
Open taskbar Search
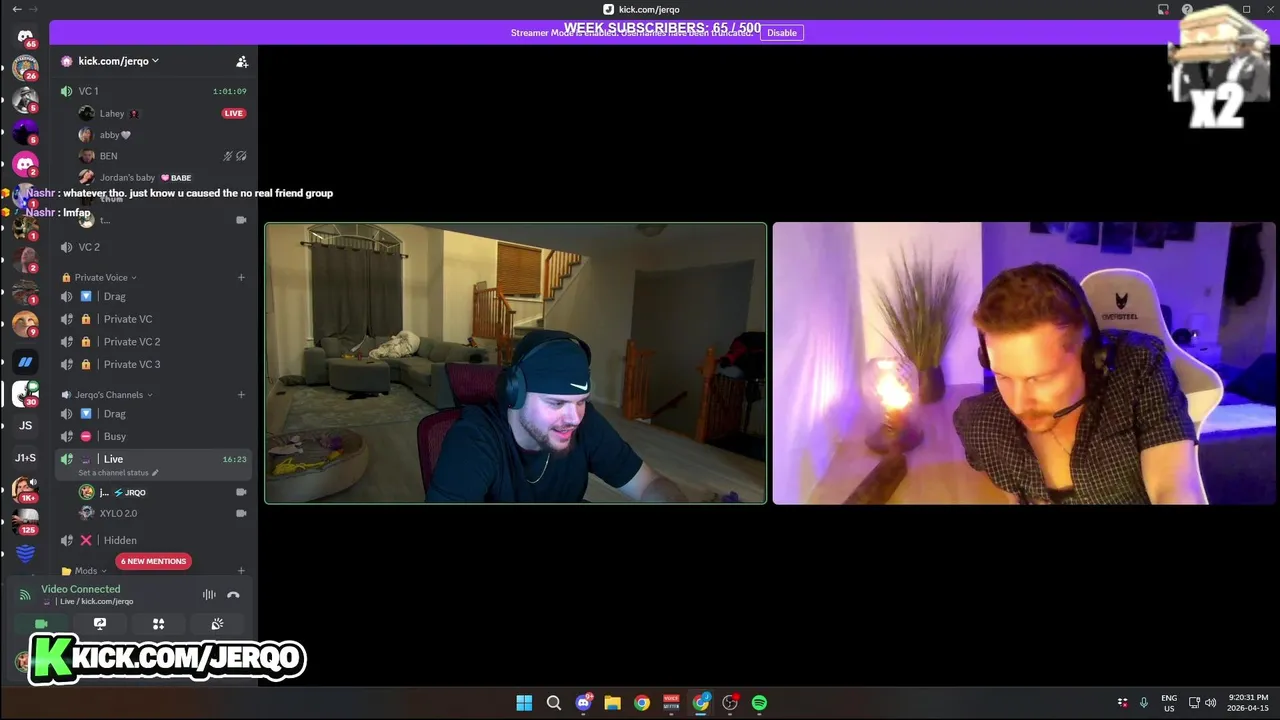[x=554, y=703]
